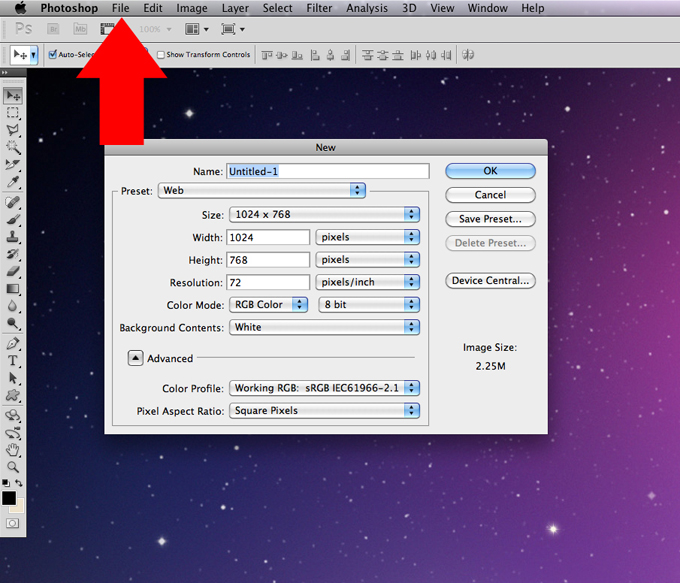Click the Width input field
The width and height of the screenshot is (680, 583).
(268, 237)
